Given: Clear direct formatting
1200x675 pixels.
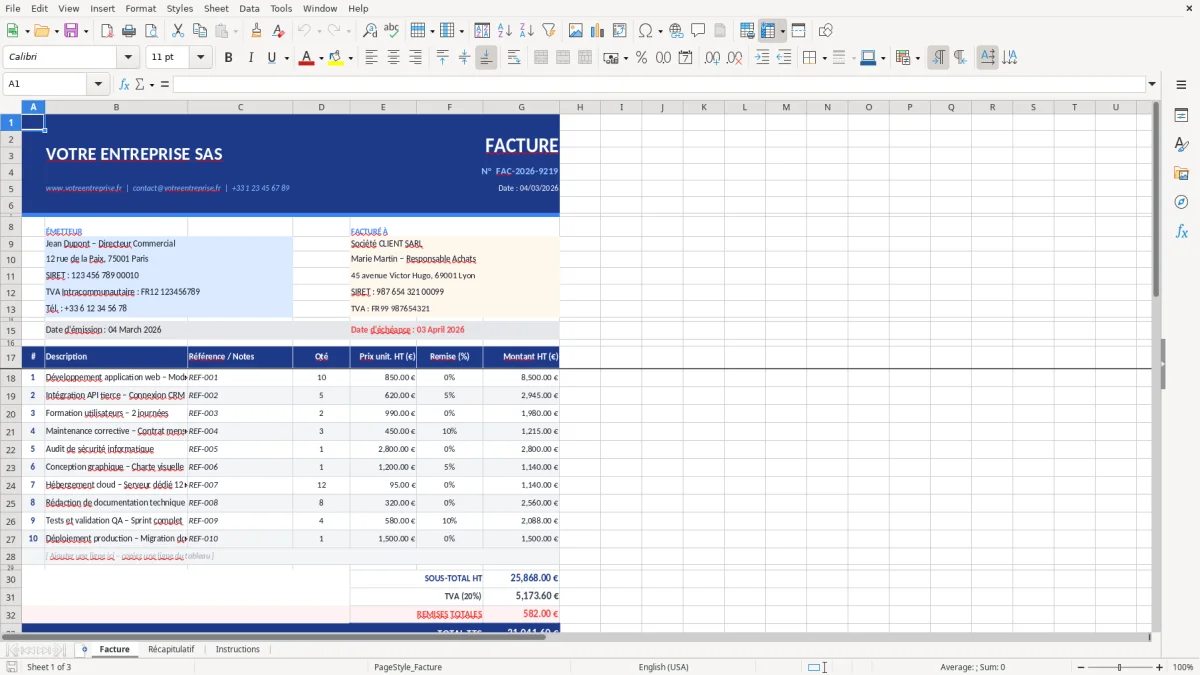Looking at the screenshot, I should click(277, 31).
